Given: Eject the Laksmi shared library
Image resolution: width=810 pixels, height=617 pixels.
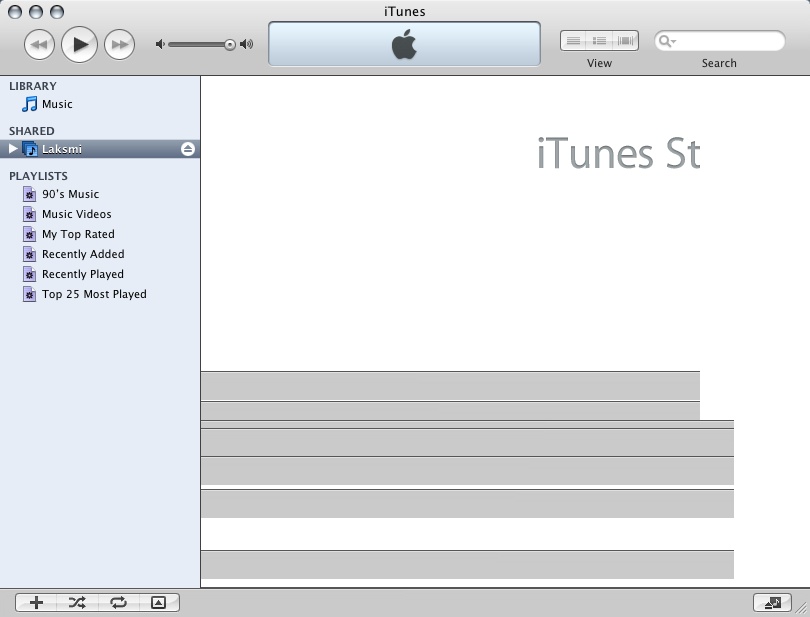Looking at the screenshot, I should pyautogui.click(x=188, y=149).
